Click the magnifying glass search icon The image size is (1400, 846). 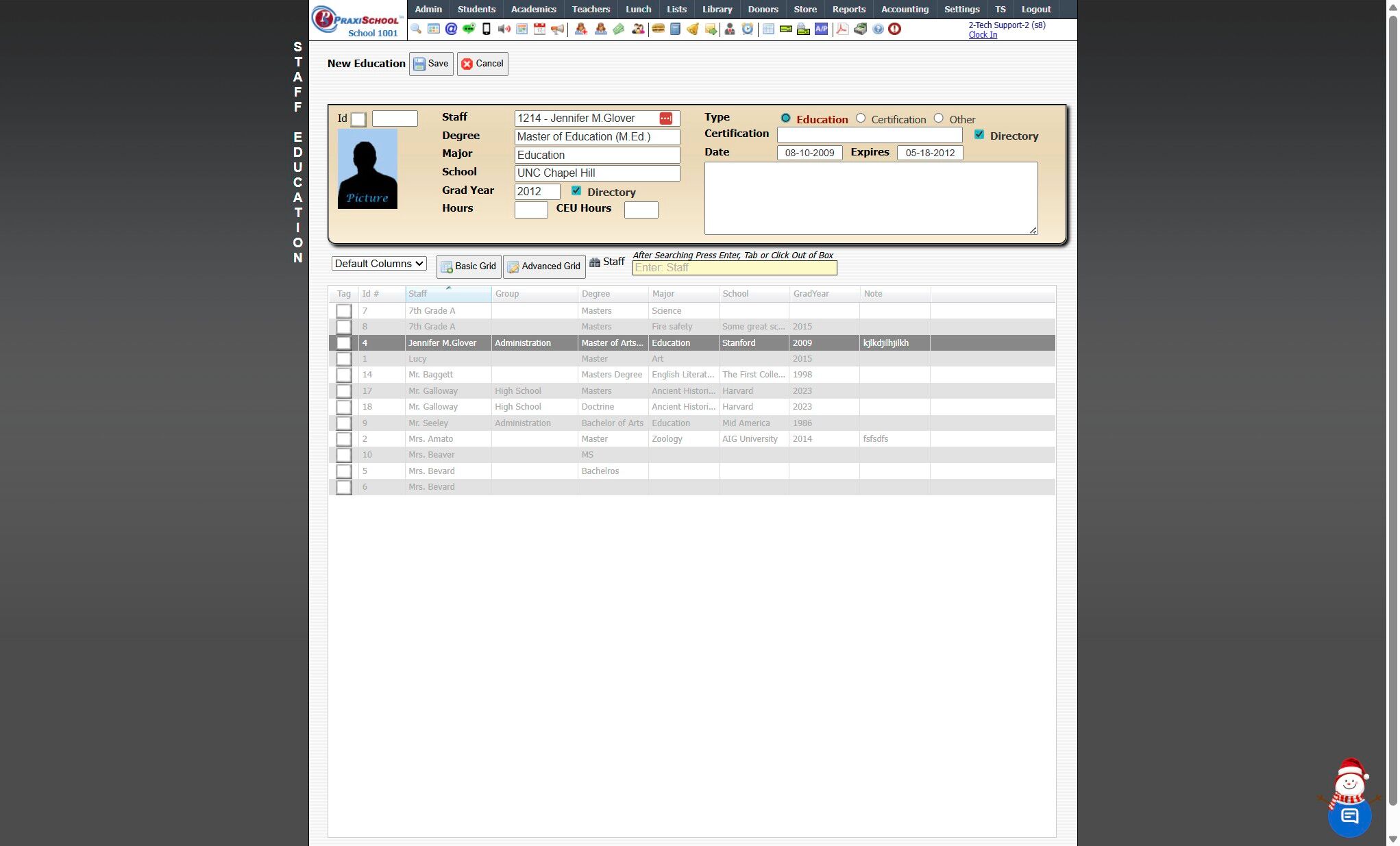[x=416, y=29]
